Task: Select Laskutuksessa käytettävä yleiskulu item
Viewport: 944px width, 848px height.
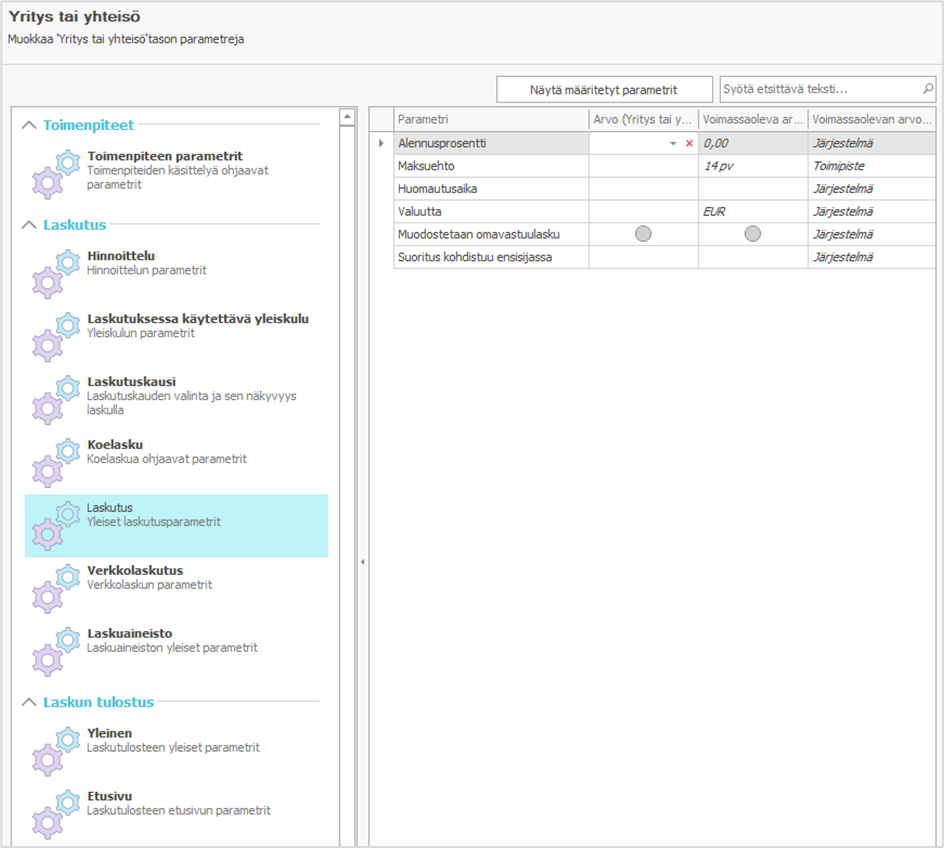Action: (x=197, y=326)
